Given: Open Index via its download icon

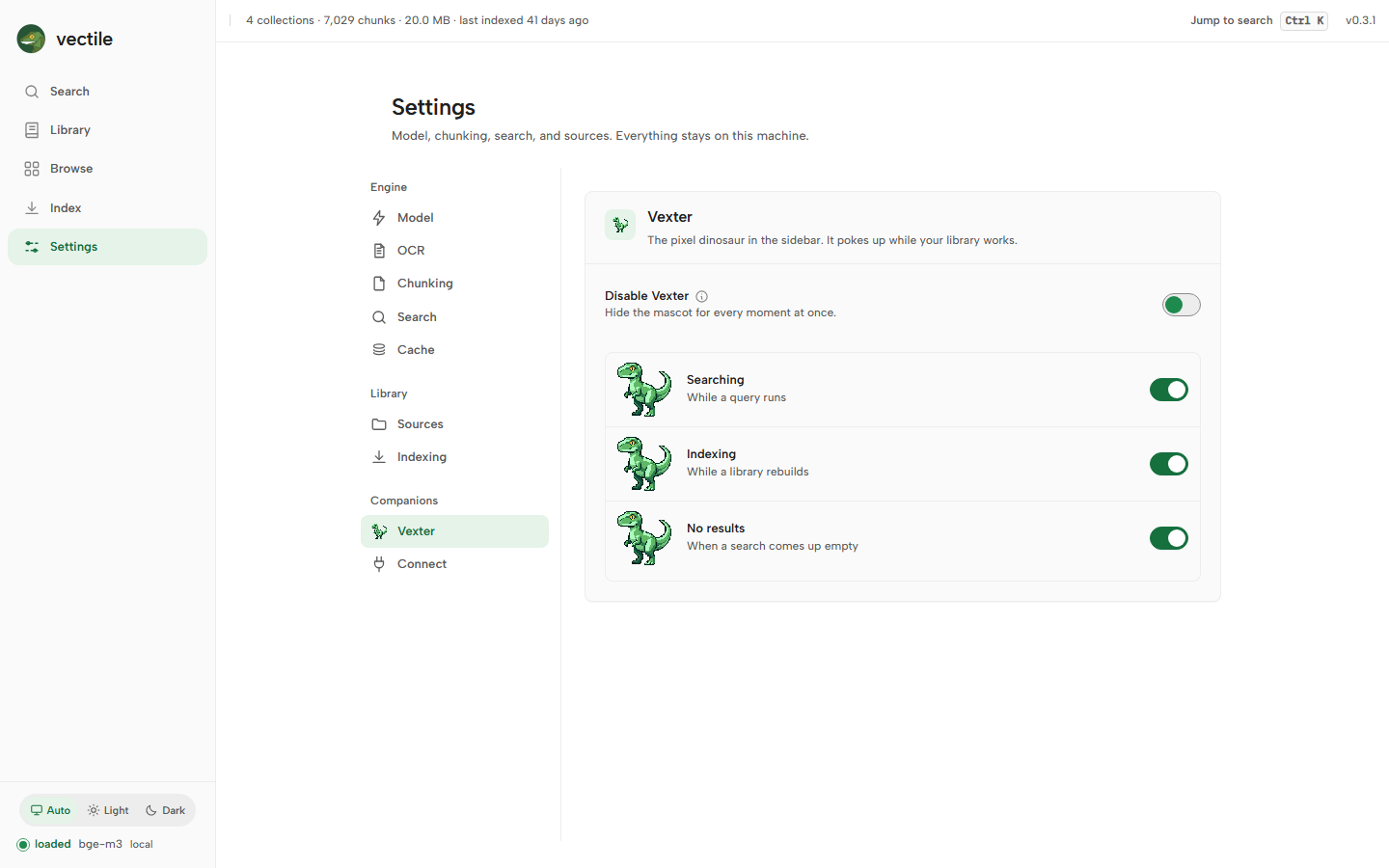Looking at the screenshot, I should point(32,208).
